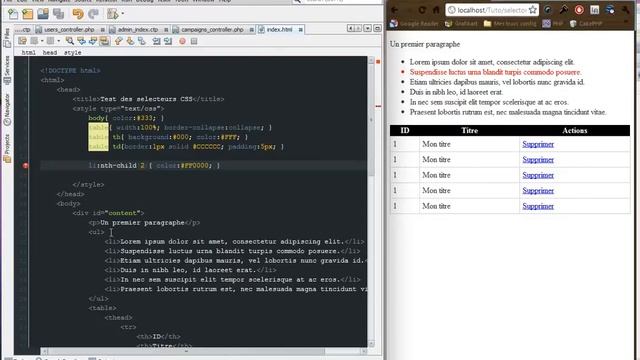
Task: Click the Open Project icon in NetBeans toolbar
Action: point(43,14)
